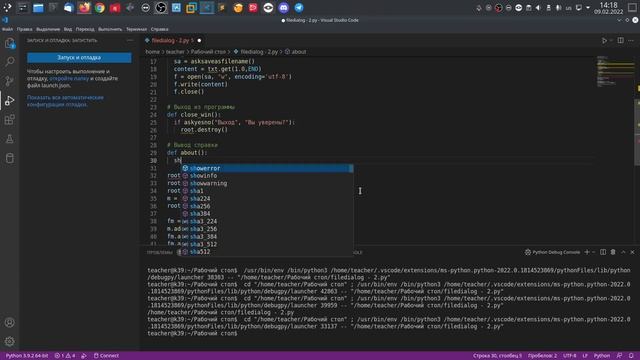Change indentation via Пробелов: 2
The height and width of the screenshot is (360, 640).
coord(542,356)
